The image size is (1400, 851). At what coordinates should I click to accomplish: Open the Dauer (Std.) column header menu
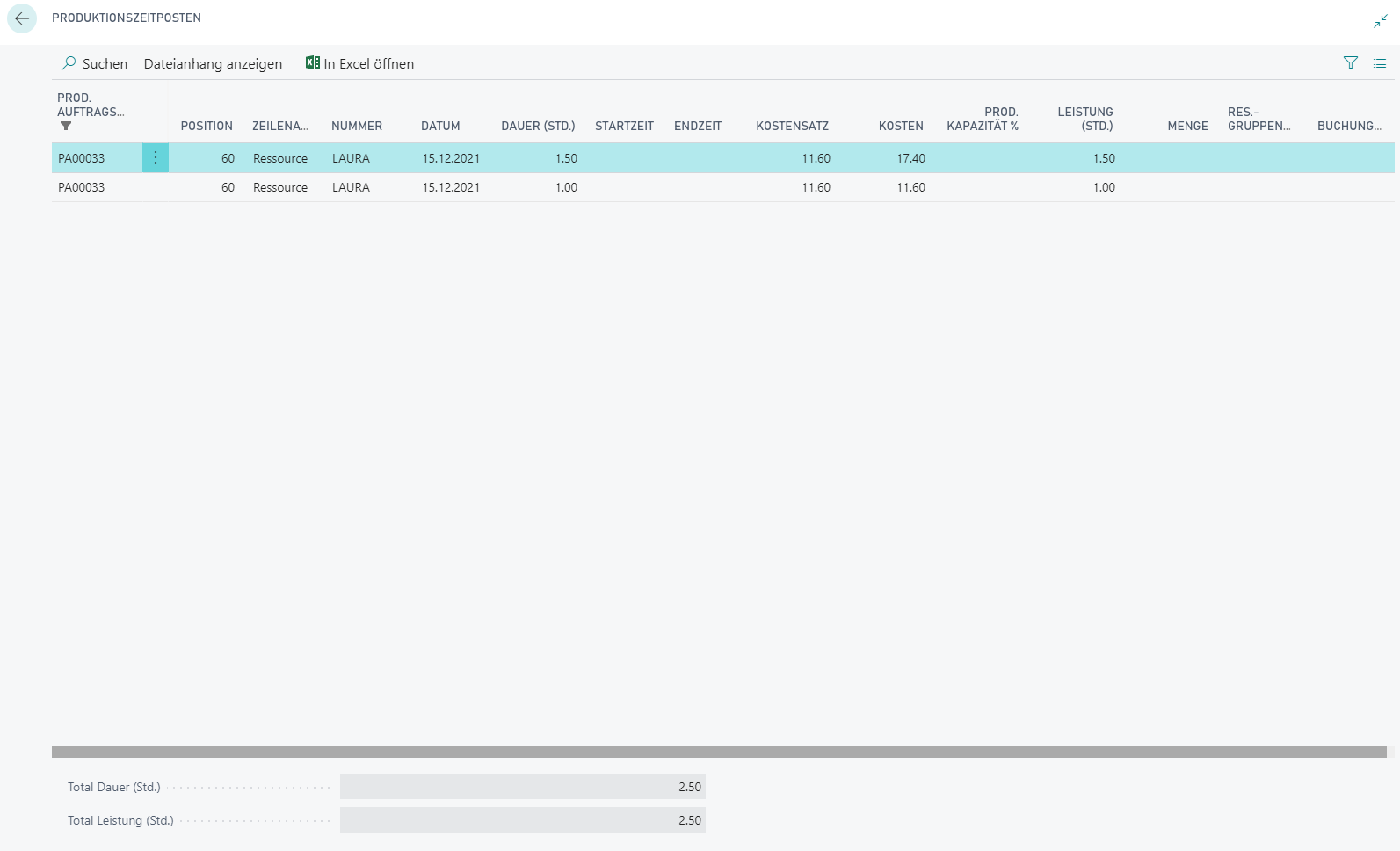pos(539,126)
